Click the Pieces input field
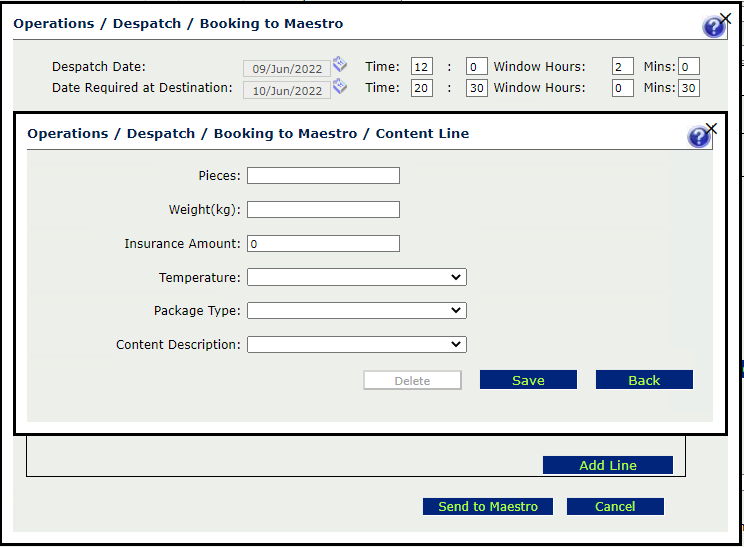 tap(323, 176)
